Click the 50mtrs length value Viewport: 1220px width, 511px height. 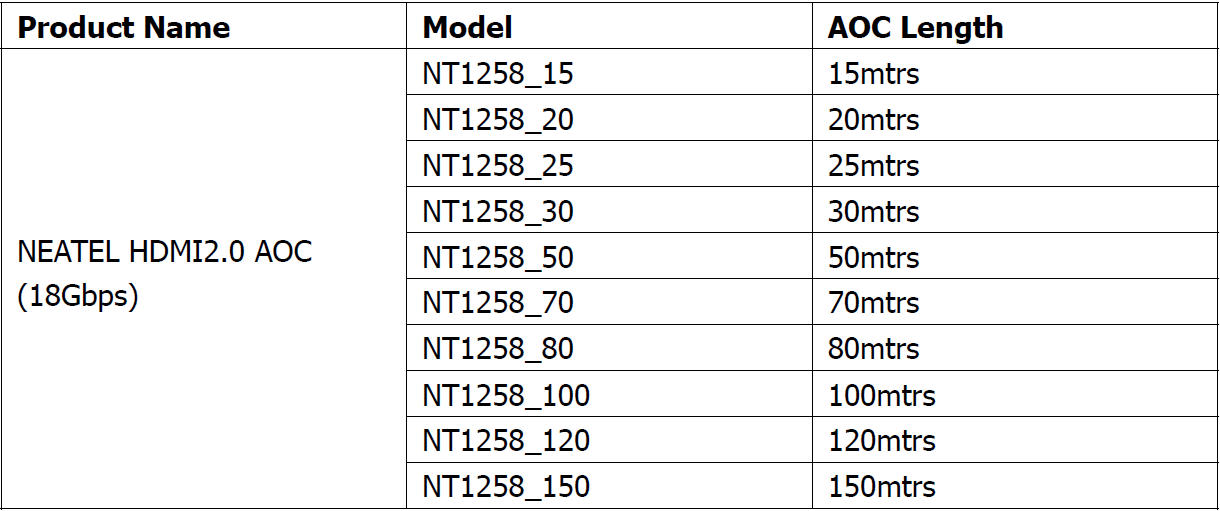coord(873,258)
